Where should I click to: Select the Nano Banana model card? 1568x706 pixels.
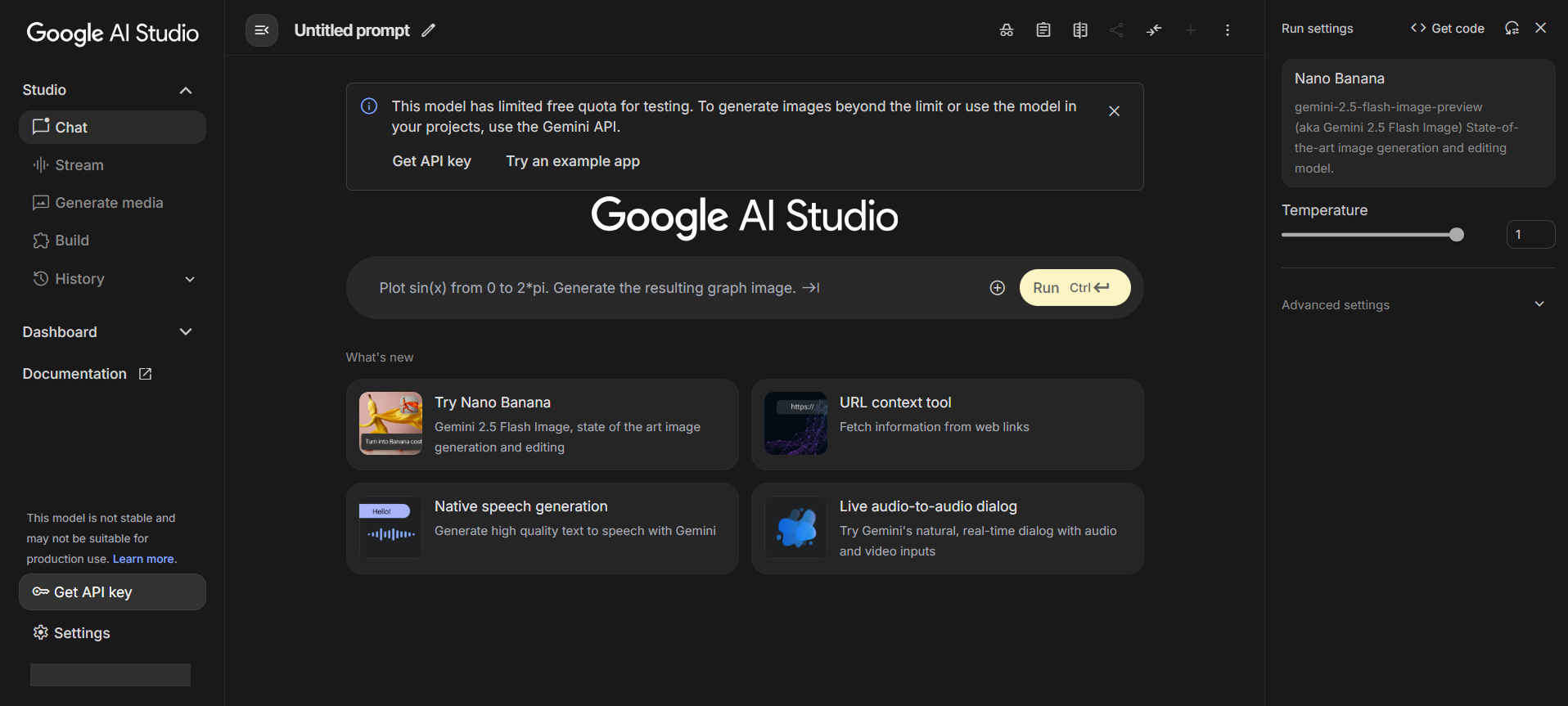click(1418, 124)
